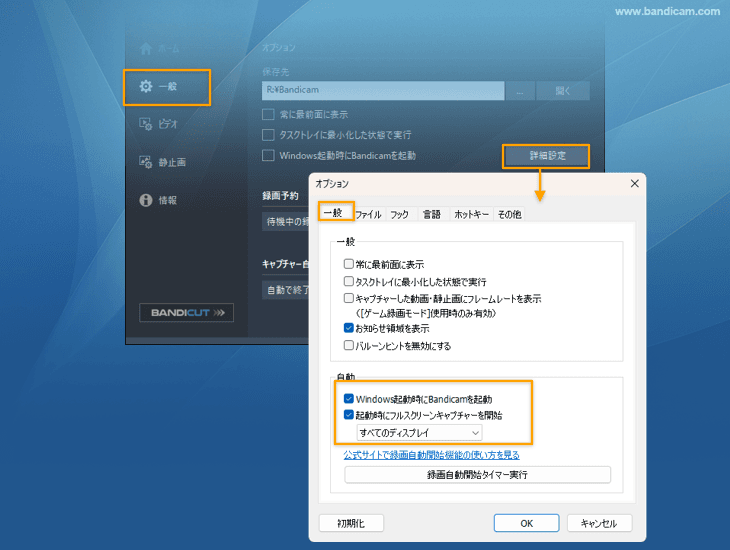Switch to the ホットキー tab
This screenshot has width=730, height=550.
(471, 214)
